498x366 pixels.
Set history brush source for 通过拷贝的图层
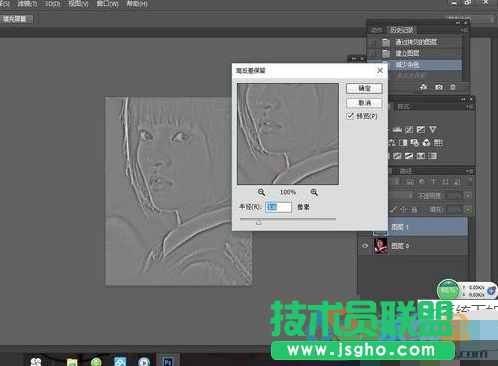[x=374, y=42]
